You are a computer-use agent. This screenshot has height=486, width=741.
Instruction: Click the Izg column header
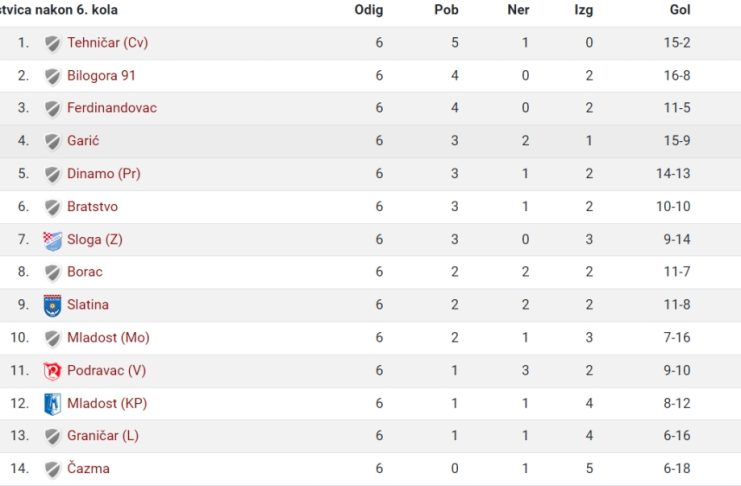tap(584, 10)
